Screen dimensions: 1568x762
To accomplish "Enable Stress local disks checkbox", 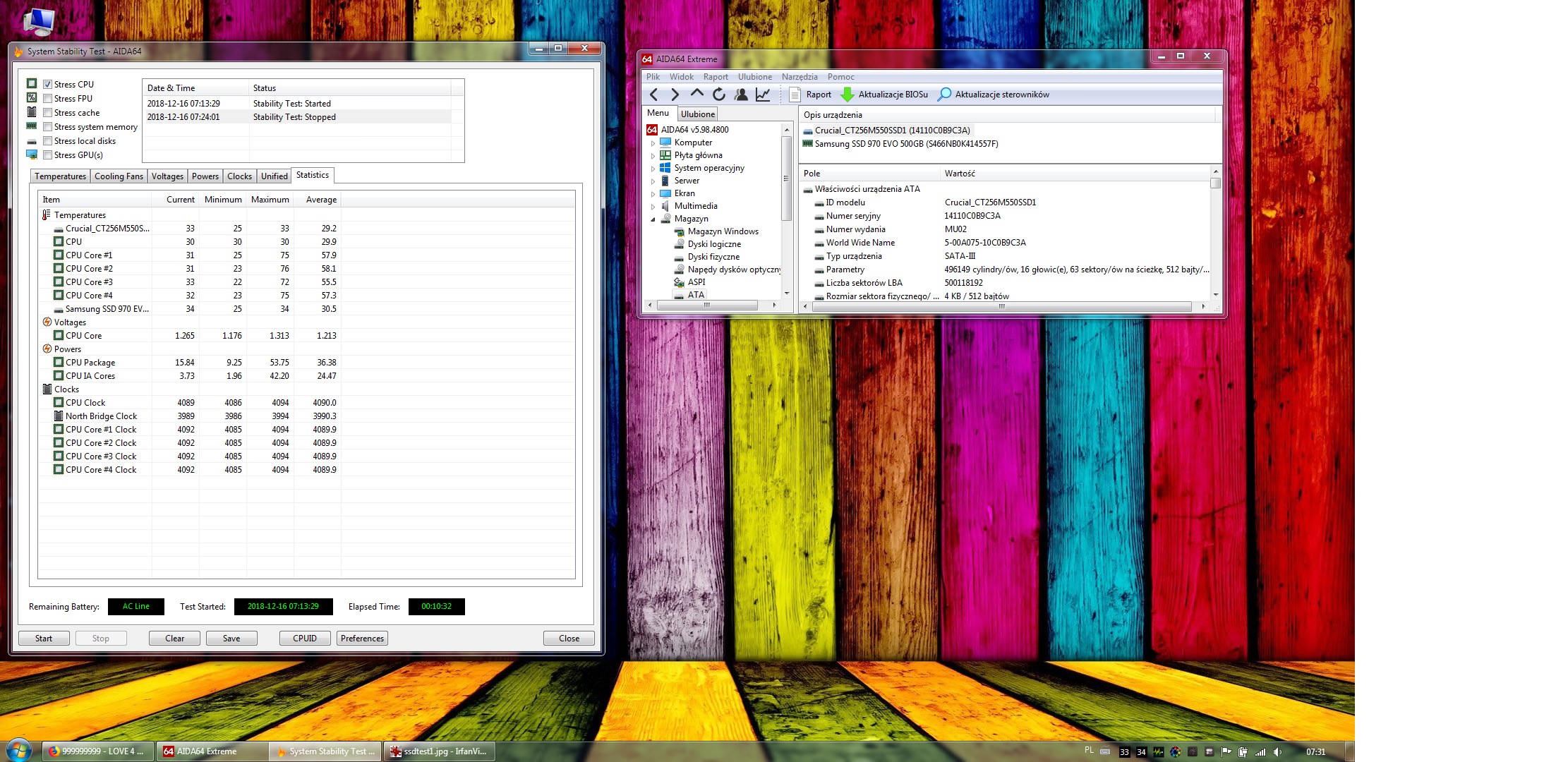I will click(48, 141).
